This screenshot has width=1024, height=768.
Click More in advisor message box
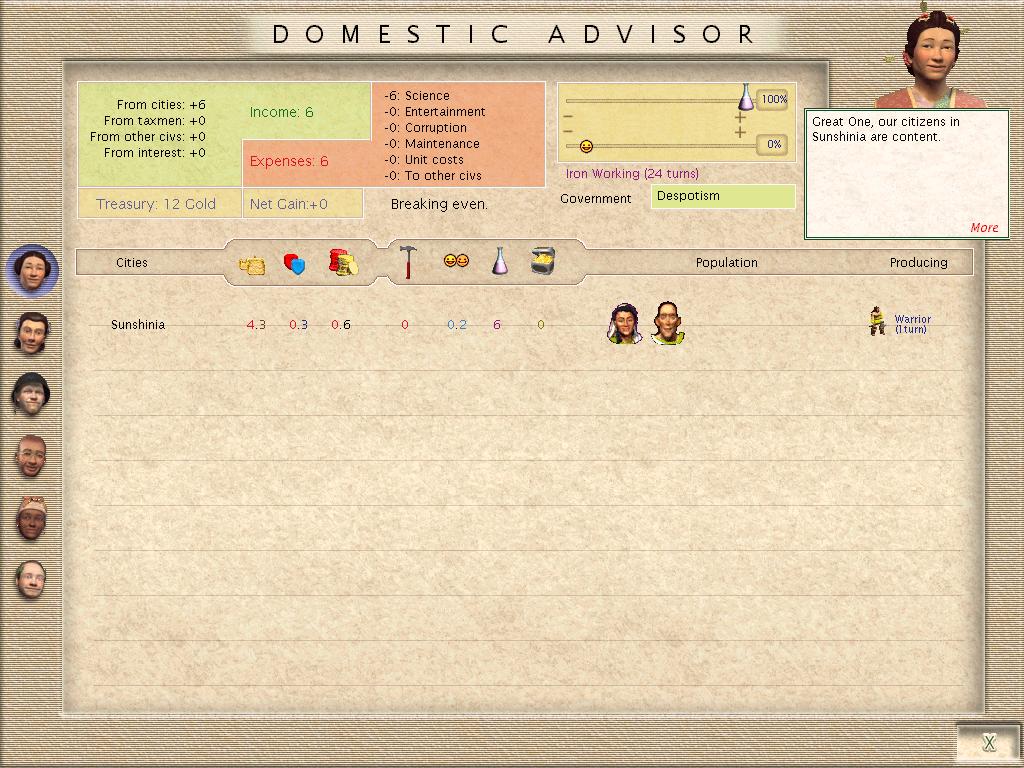[x=984, y=228]
